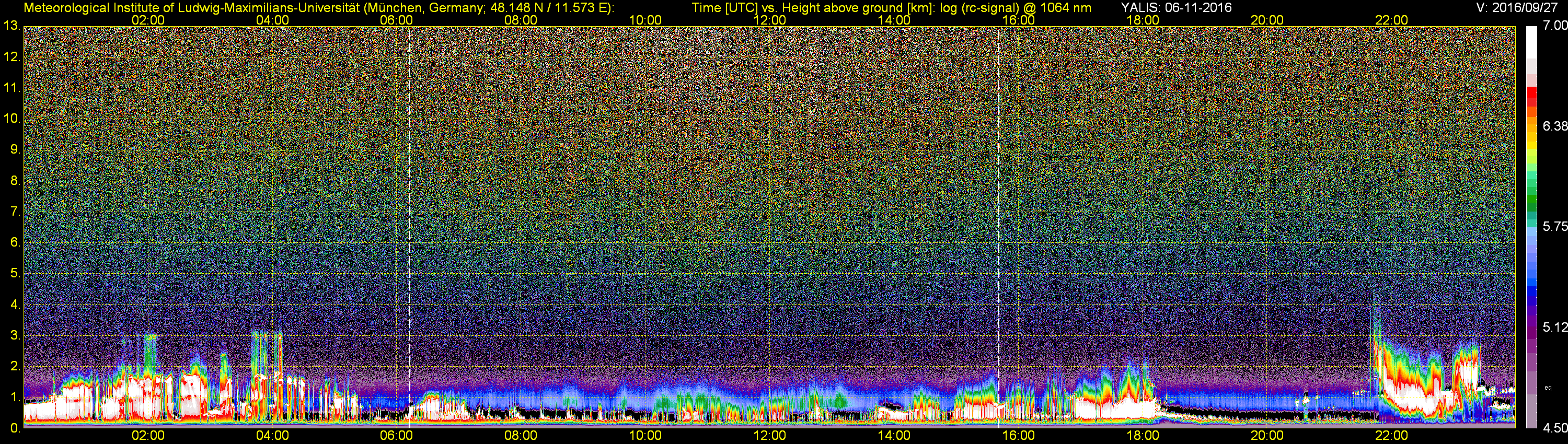This screenshot has width=1568, height=444.
Task: Click the 7 km height axis label
Action: [x=15, y=212]
